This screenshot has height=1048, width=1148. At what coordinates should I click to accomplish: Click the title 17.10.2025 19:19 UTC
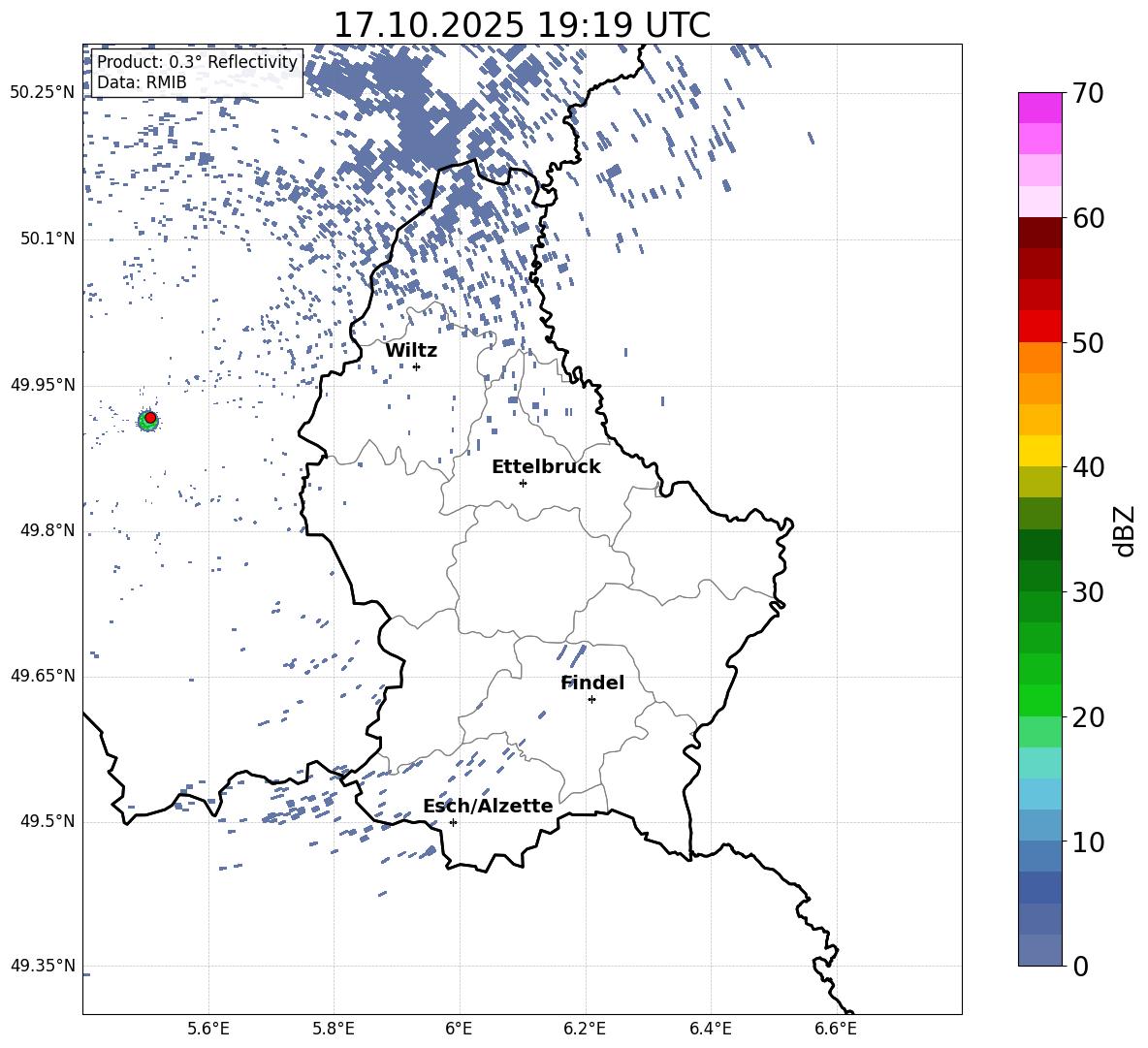pos(522,25)
